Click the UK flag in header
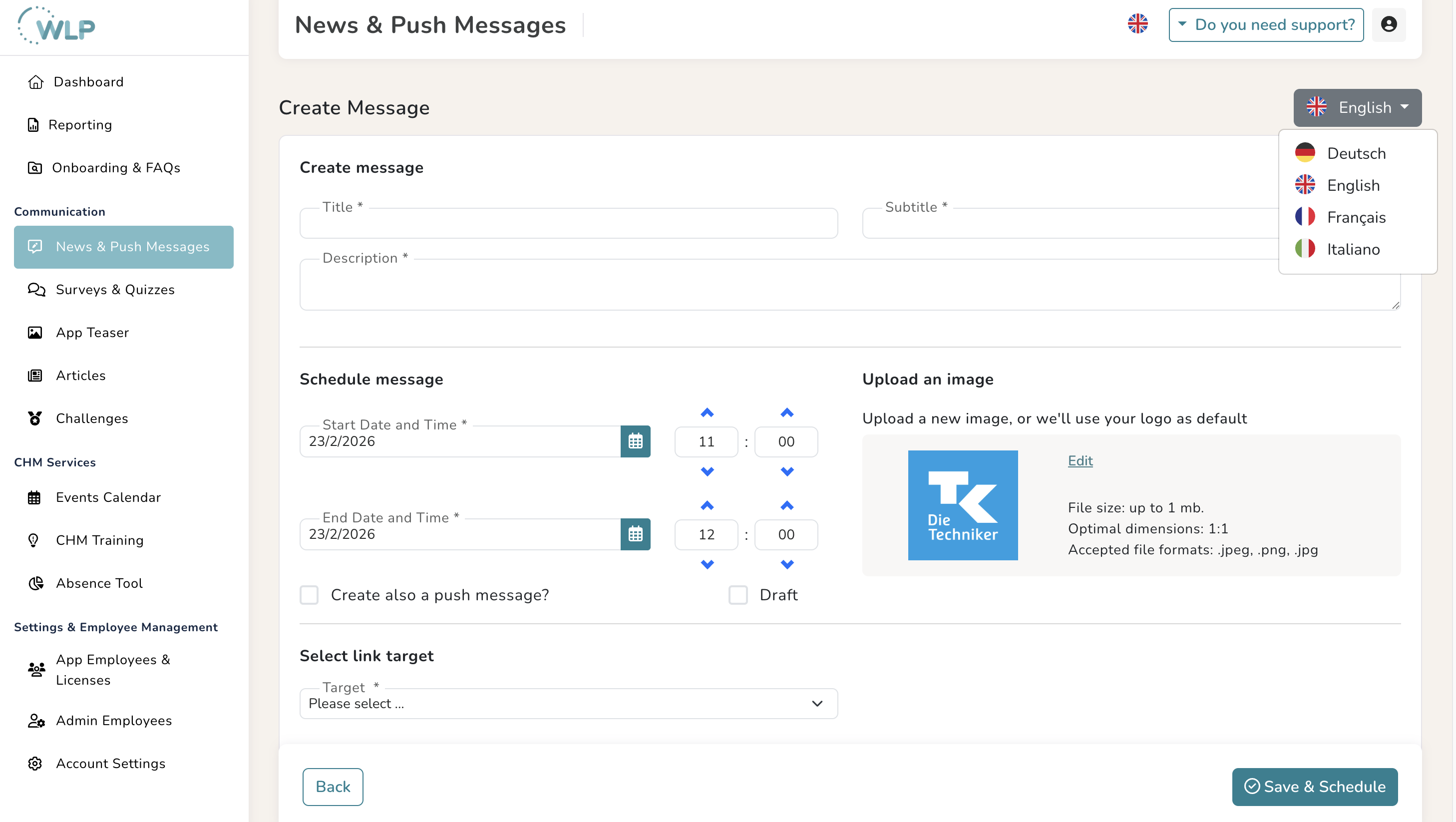 pyautogui.click(x=1137, y=24)
